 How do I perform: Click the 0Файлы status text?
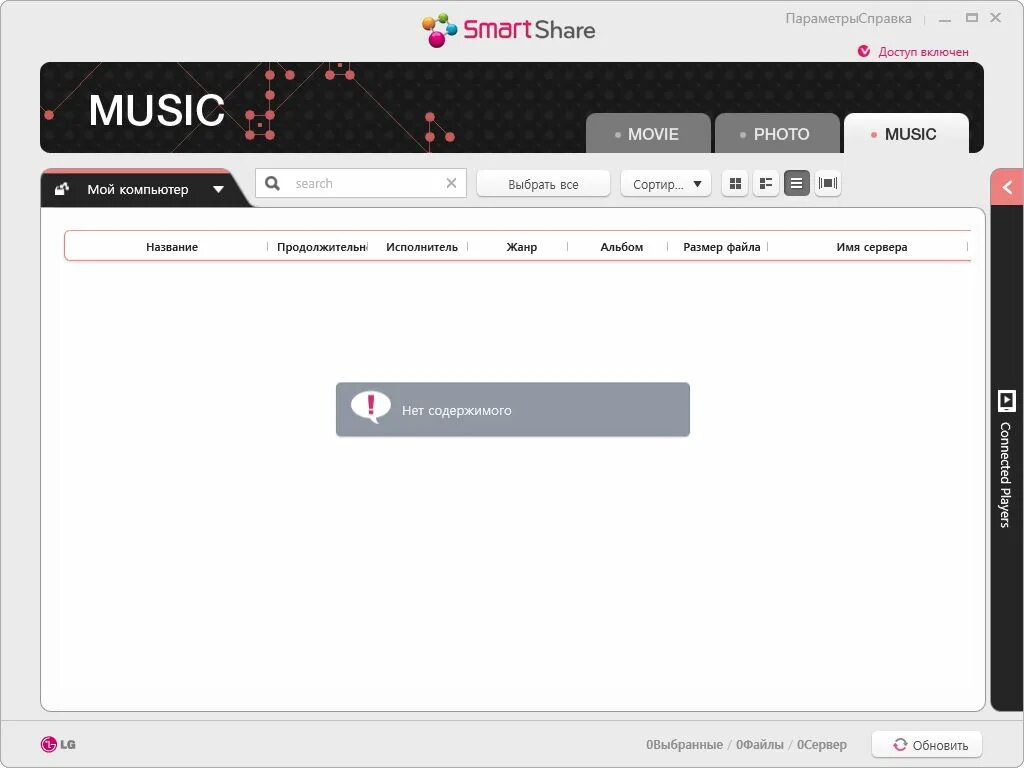(x=760, y=744)
